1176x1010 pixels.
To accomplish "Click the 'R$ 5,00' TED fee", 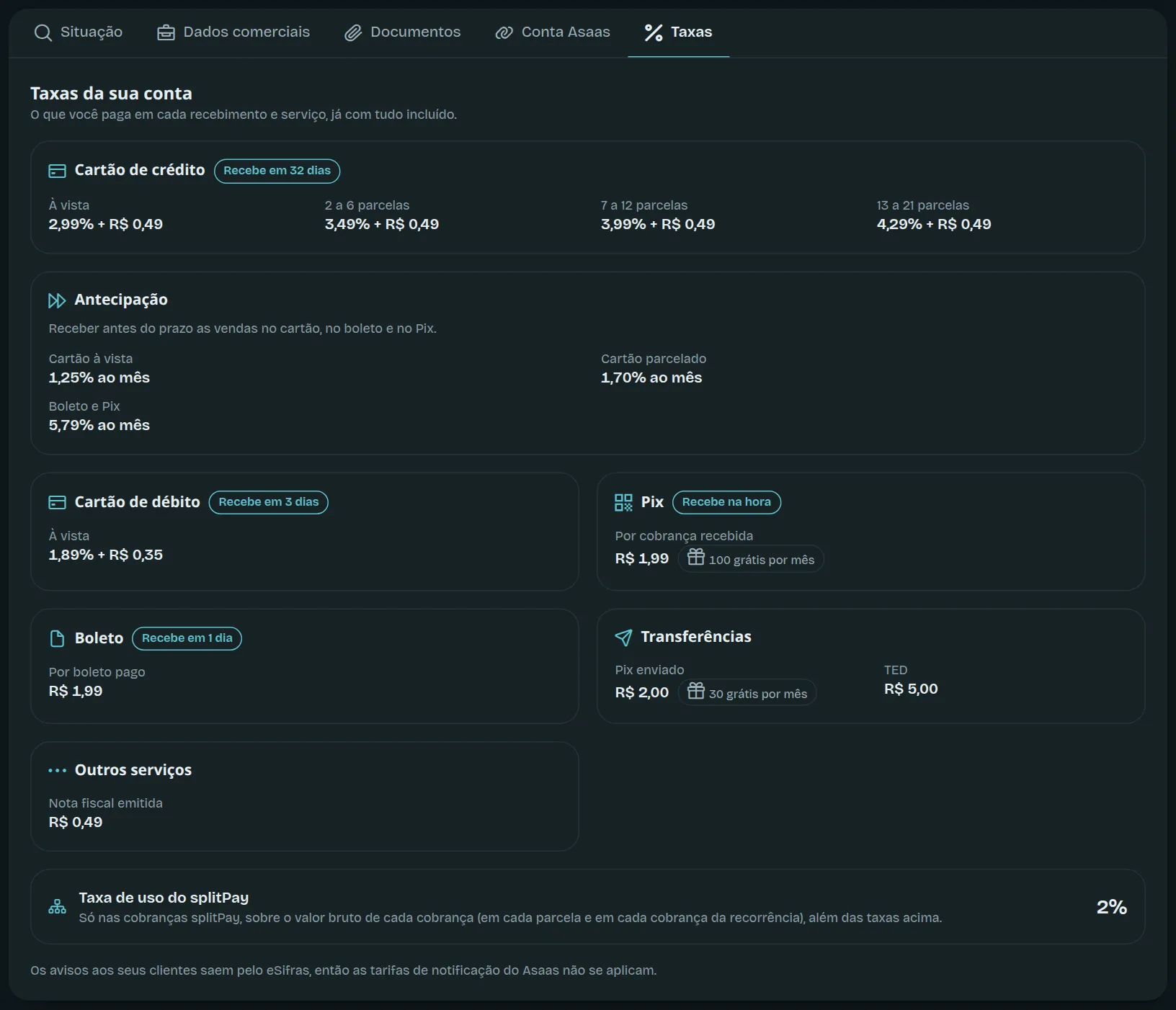I will [911, 689].
